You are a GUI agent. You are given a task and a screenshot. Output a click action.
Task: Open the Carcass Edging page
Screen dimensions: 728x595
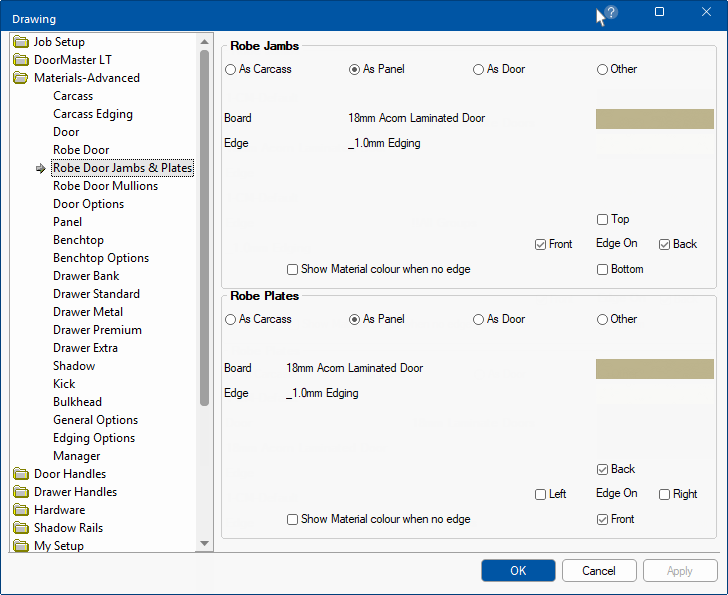point(93,114)
